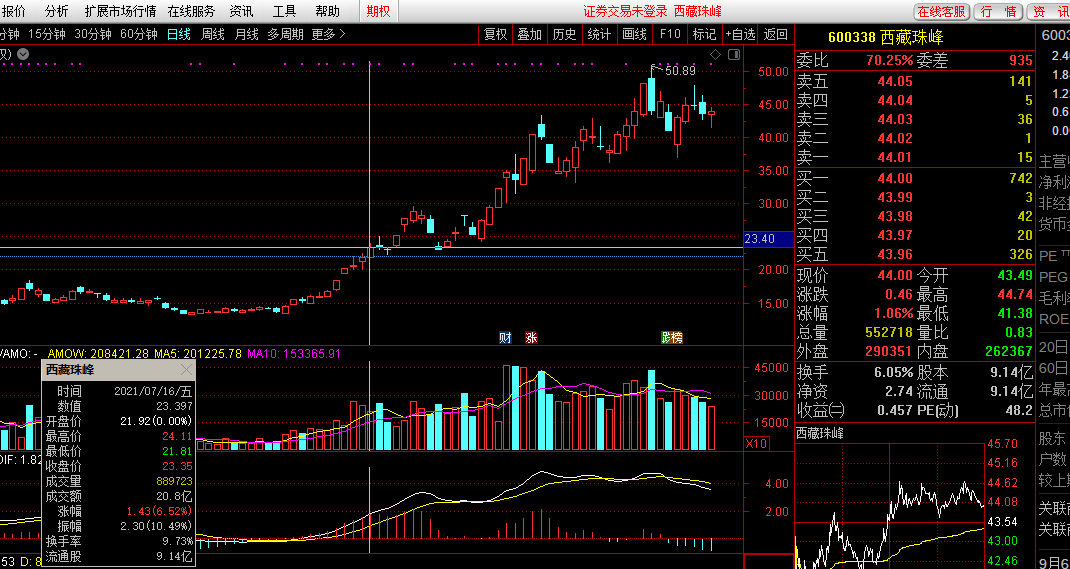
Task: Click the 卖一 price 44.01
Action: (895, 158)
